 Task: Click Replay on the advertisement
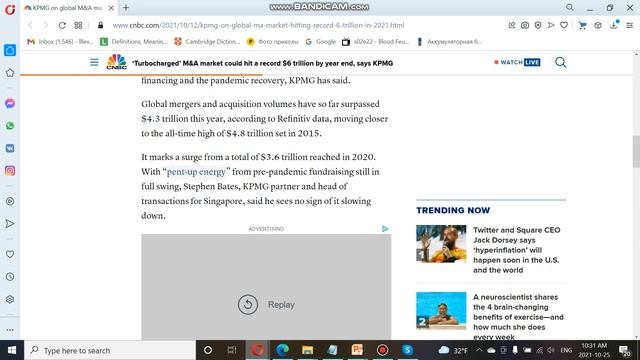pyautogui.click(x=266, y=304)
